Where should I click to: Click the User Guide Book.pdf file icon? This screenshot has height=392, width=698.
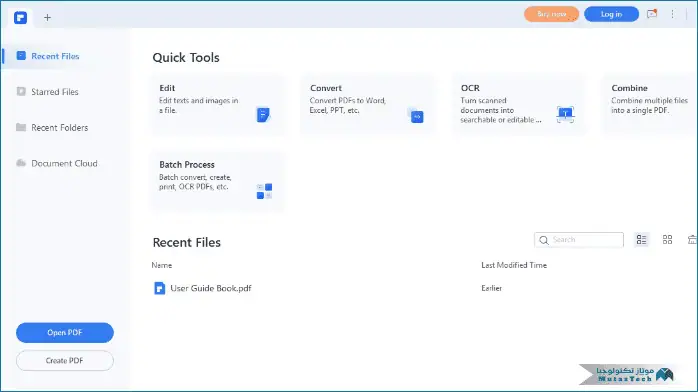click(x=159, y=288)
